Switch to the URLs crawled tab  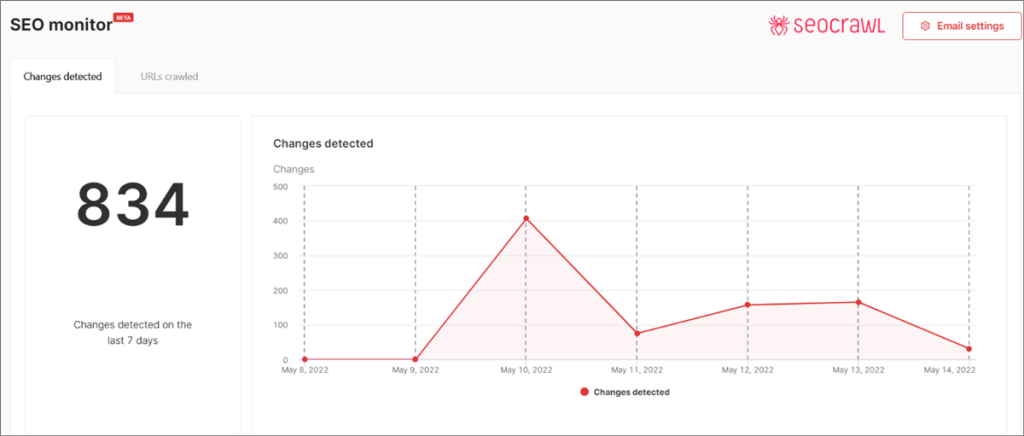(x=169, y=76)
